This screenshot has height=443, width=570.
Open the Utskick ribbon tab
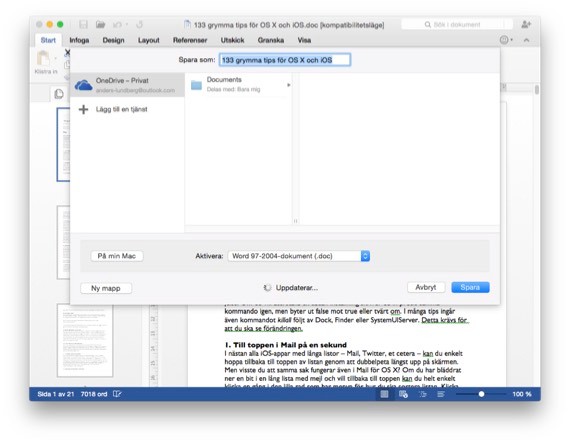pos(232,40)
